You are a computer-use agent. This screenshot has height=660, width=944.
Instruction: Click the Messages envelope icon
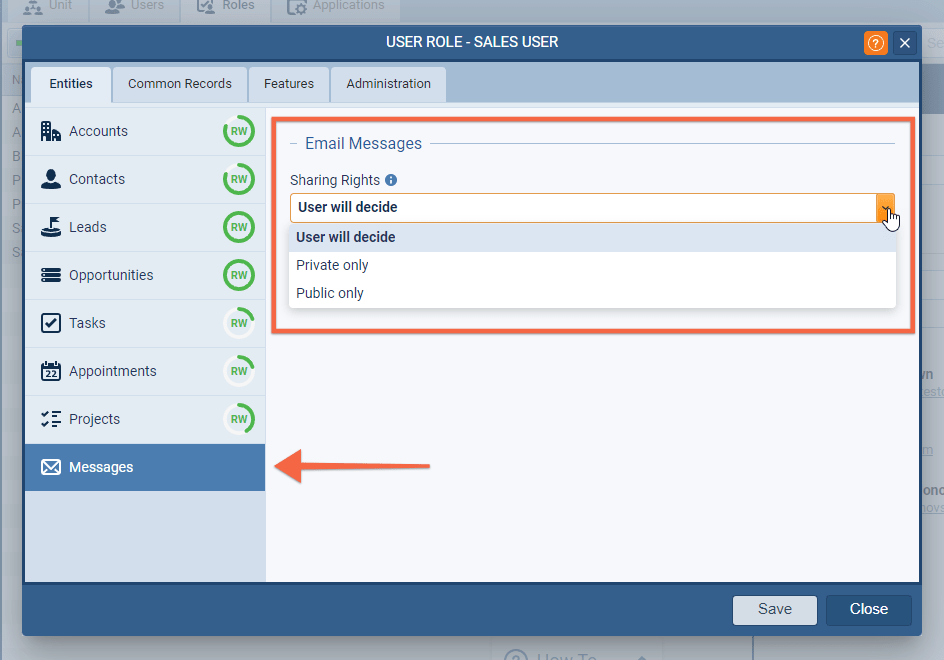[50, 467]
